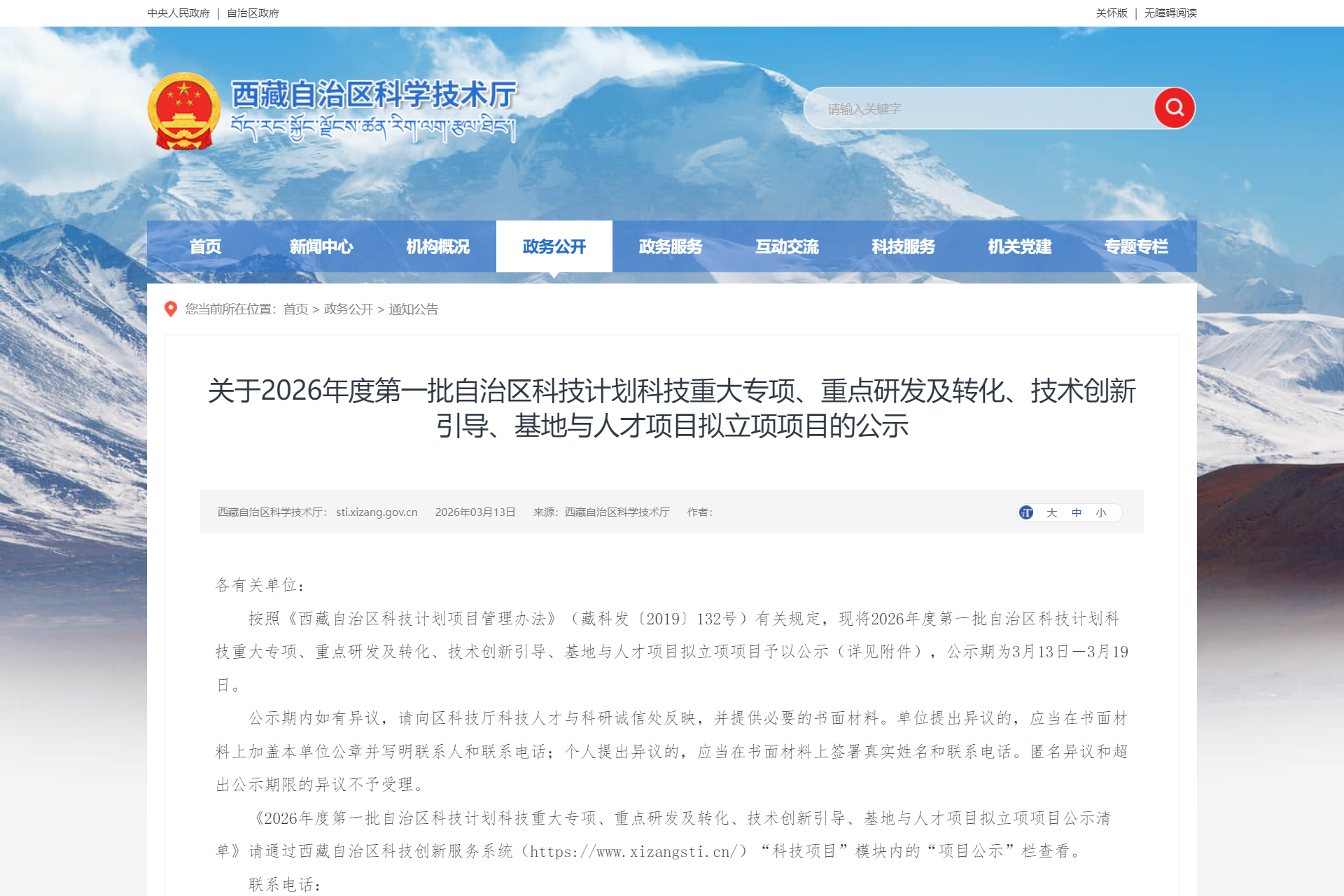
Task: Open 自治区政府 link at top
Action: (253, 13)
